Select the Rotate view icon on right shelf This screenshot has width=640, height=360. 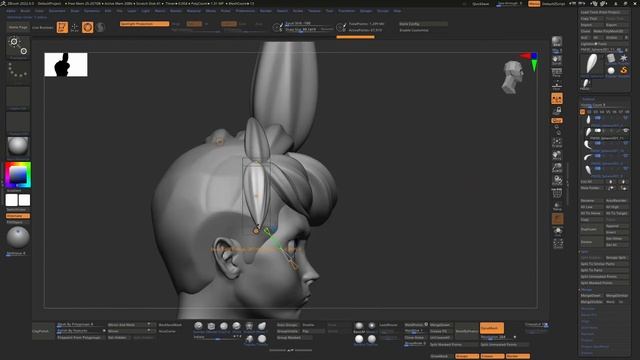[557, 180]
